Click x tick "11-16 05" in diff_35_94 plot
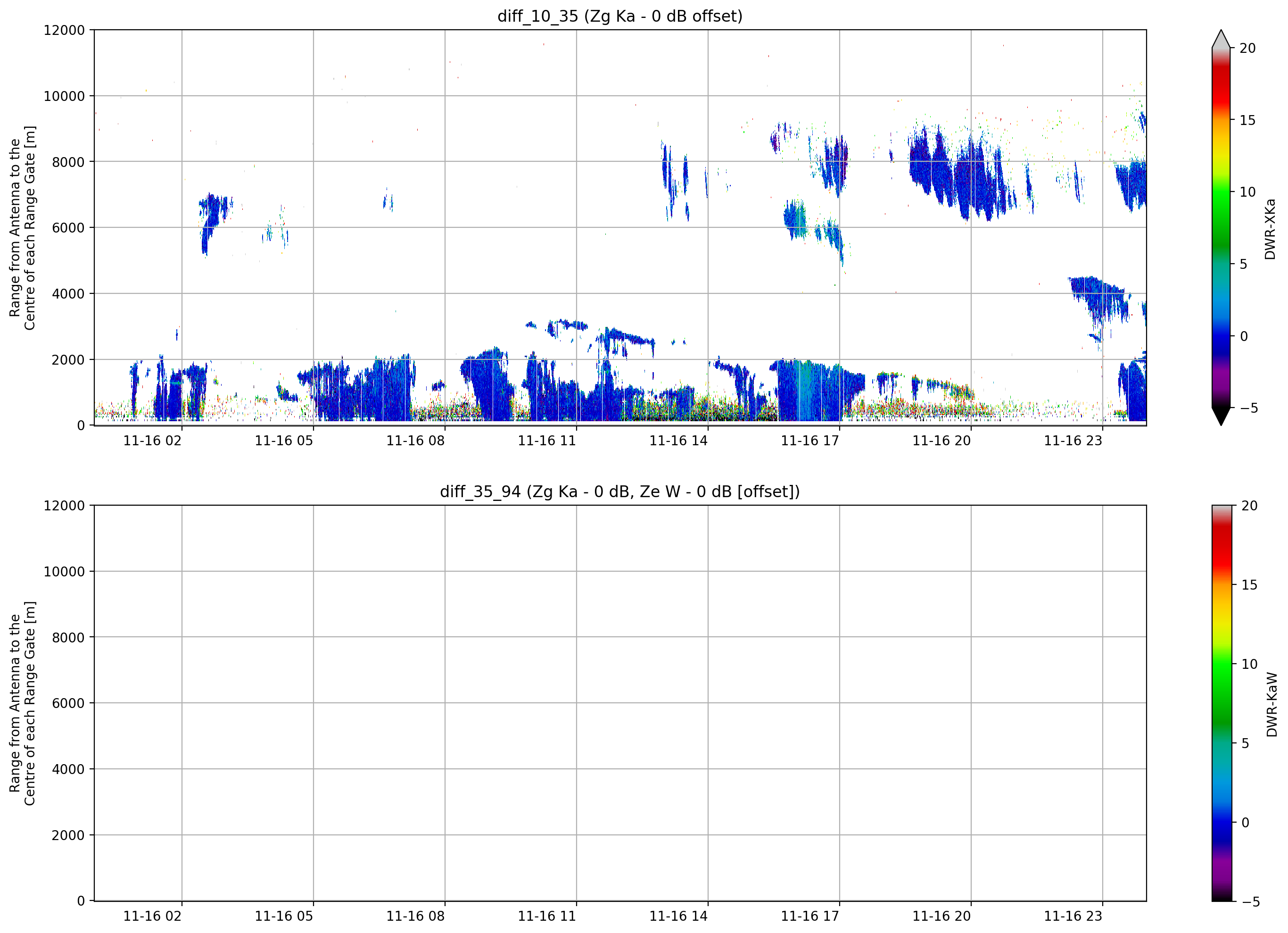Viewport: 1288px width, 933px height. (284, 916)
